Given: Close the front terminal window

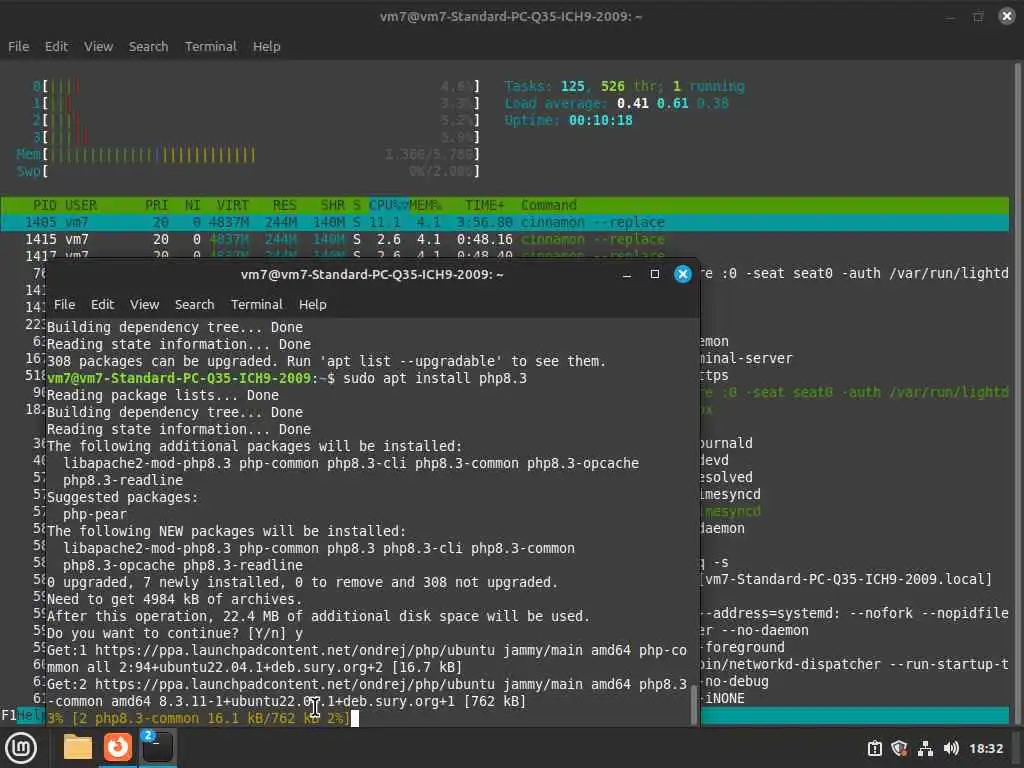Looking at the screenshot, I should coord(682,274).
